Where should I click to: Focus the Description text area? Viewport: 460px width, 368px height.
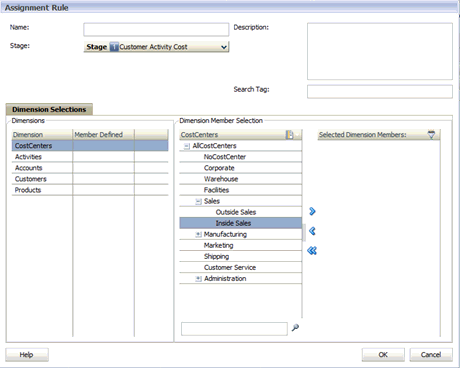point(380,51)
